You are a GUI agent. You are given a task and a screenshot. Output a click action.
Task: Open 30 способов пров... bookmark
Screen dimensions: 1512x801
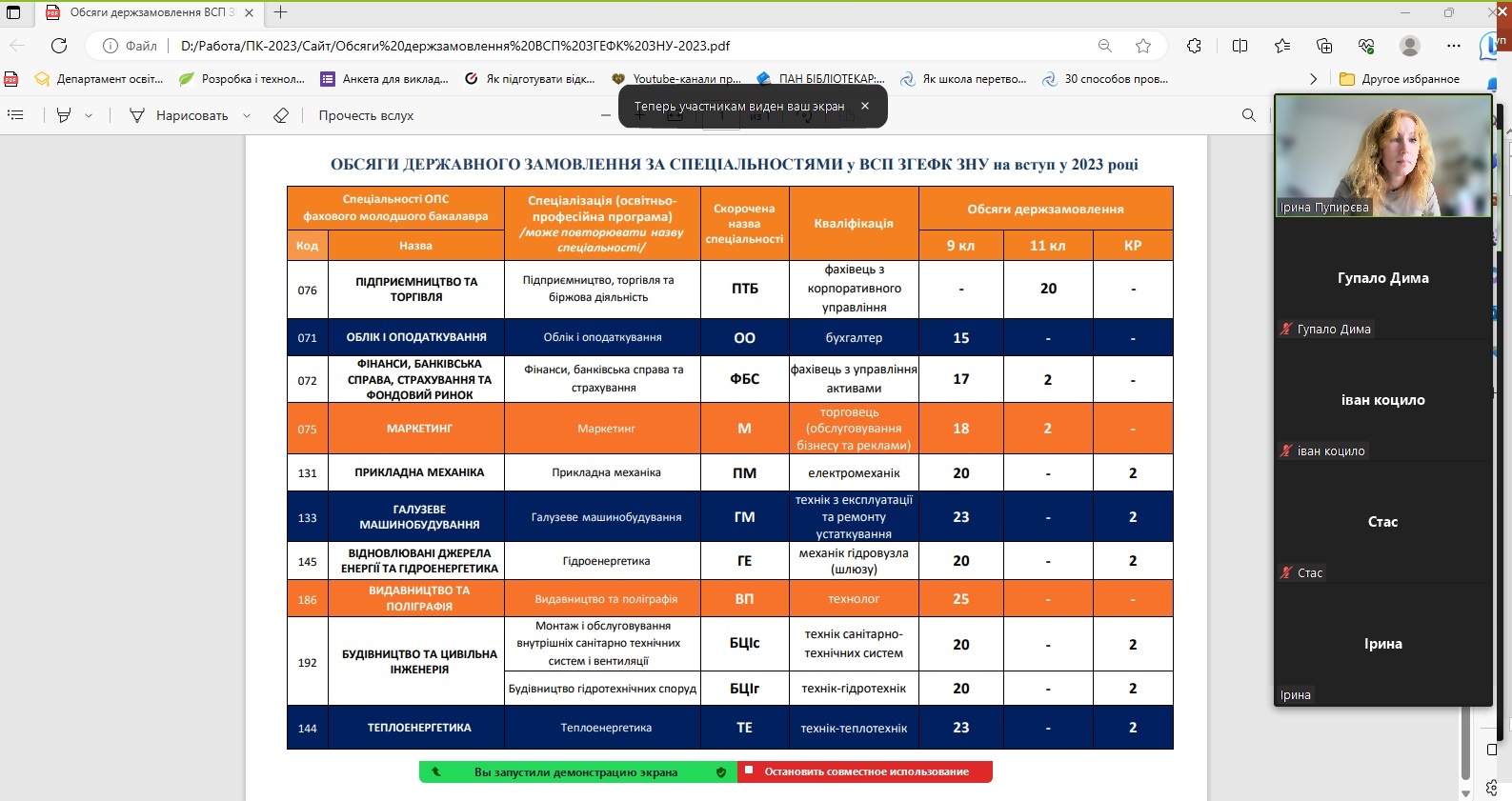1105,79
